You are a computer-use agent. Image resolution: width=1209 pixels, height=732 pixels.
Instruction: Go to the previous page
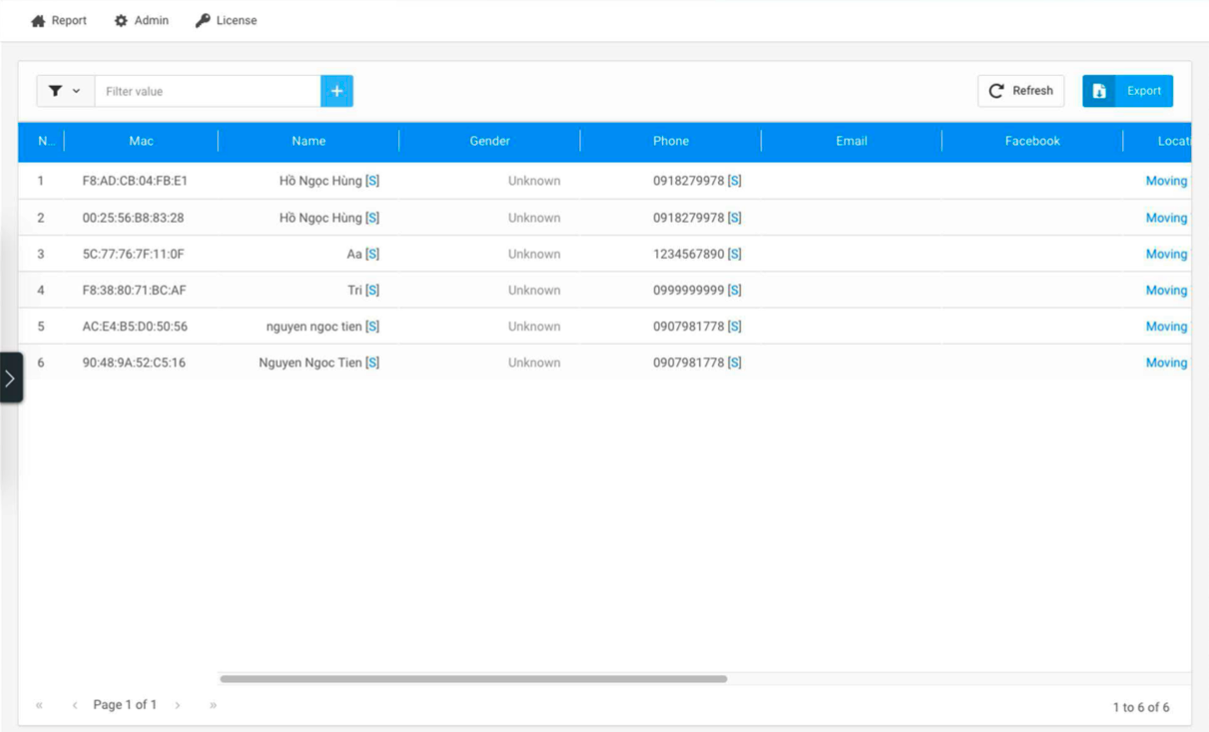click(x=75, y=705)
